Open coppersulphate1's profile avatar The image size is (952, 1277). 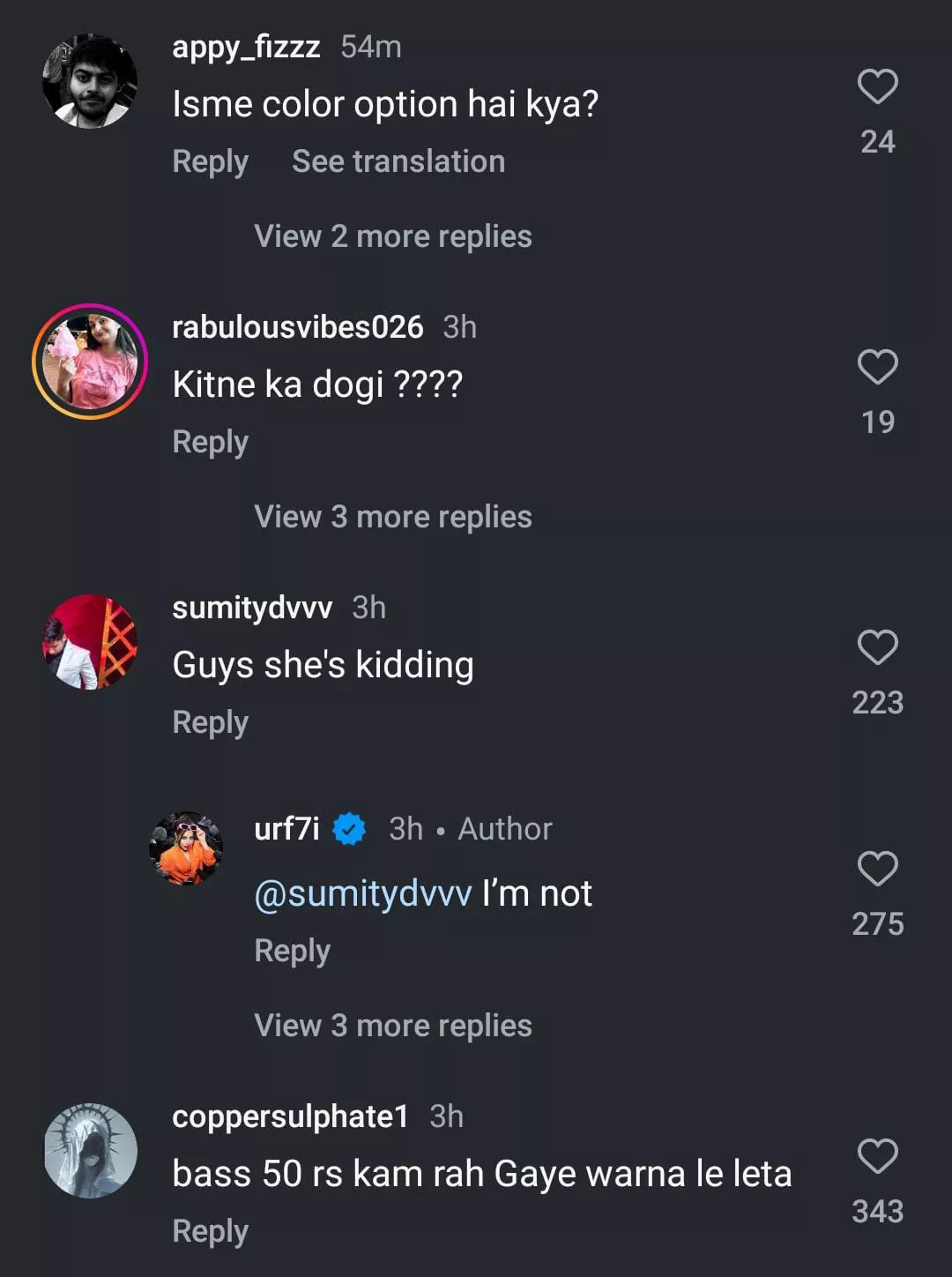[x=90, y=1150]
